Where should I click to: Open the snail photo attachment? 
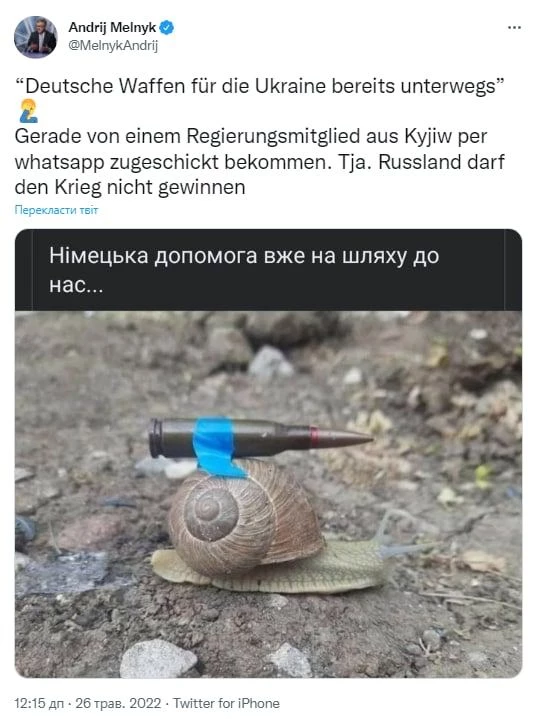point(268,494)
